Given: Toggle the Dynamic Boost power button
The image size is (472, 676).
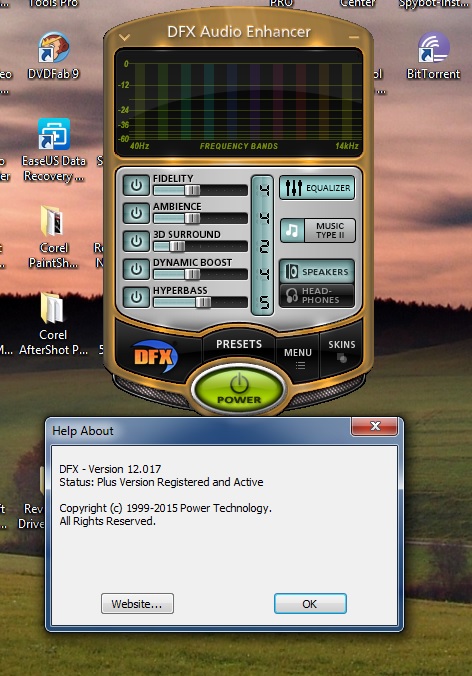Looking at the screenshot, I should 136,269.
